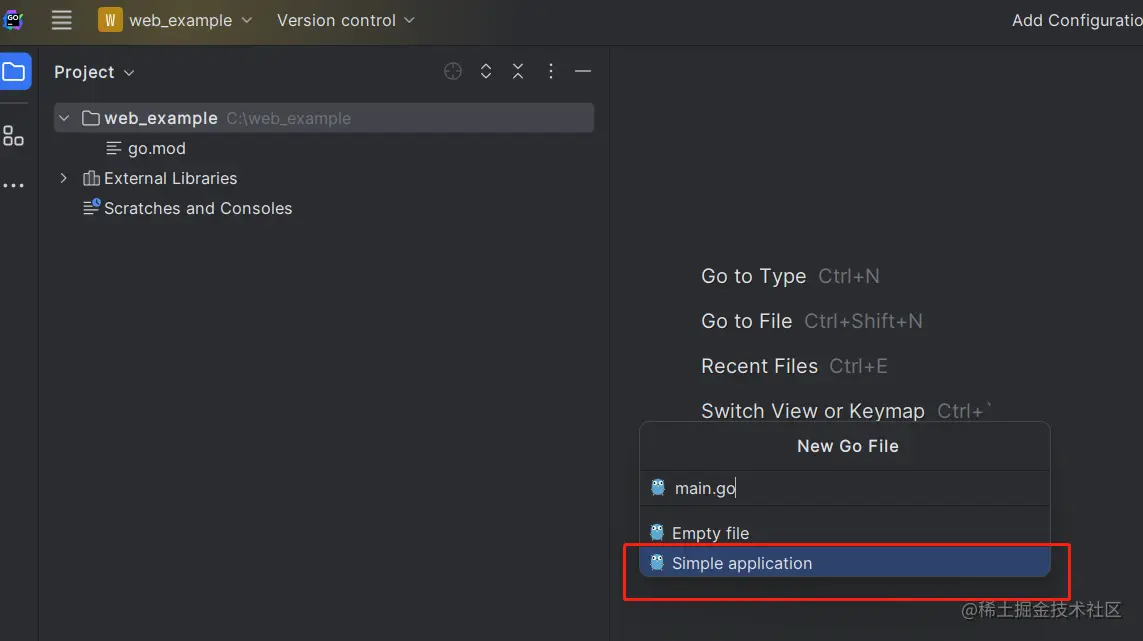The width and height of the screenshot is (1143, 641).
Task: Click Collapse All icon in Project panel
Action: point(518,72)
